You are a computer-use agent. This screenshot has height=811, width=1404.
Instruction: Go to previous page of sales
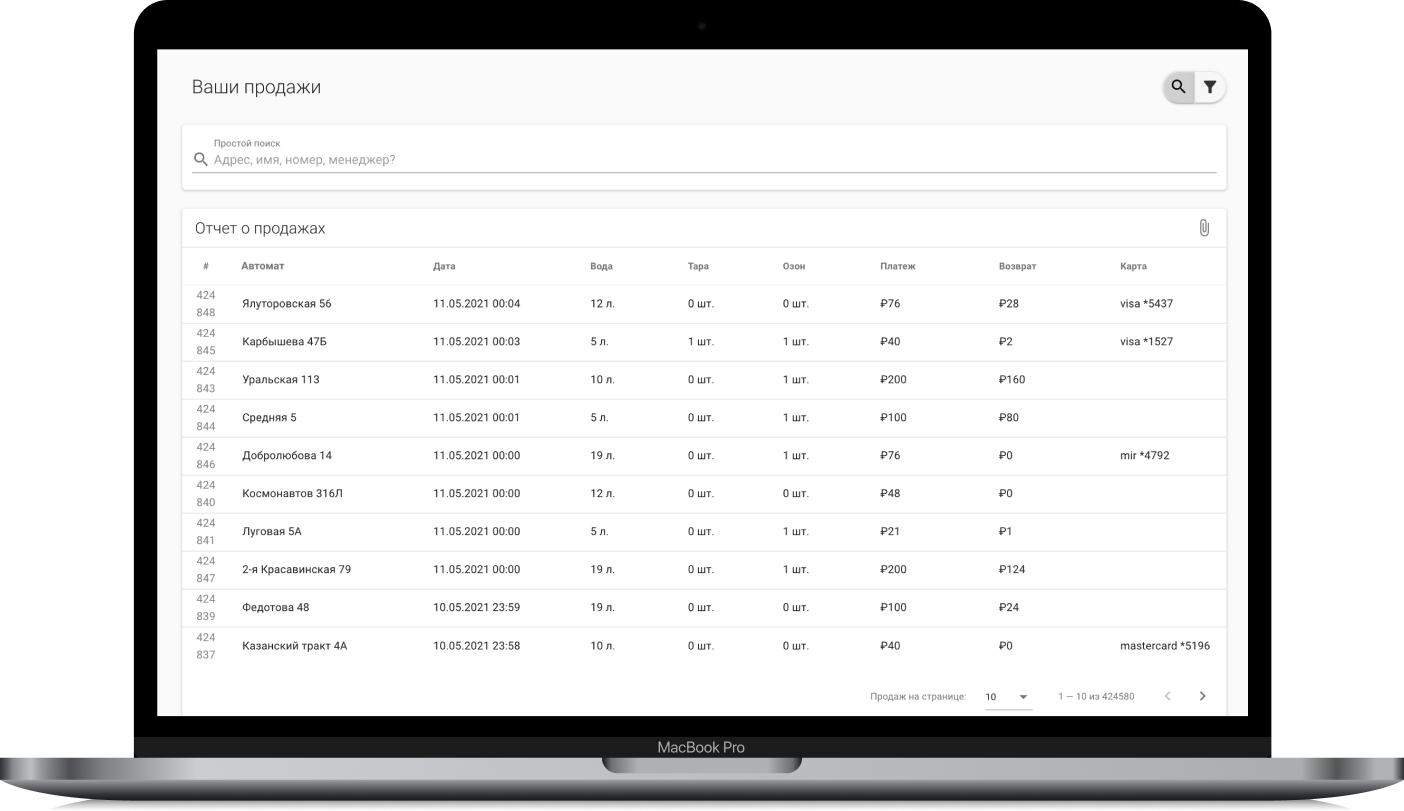coord(1168,696)
